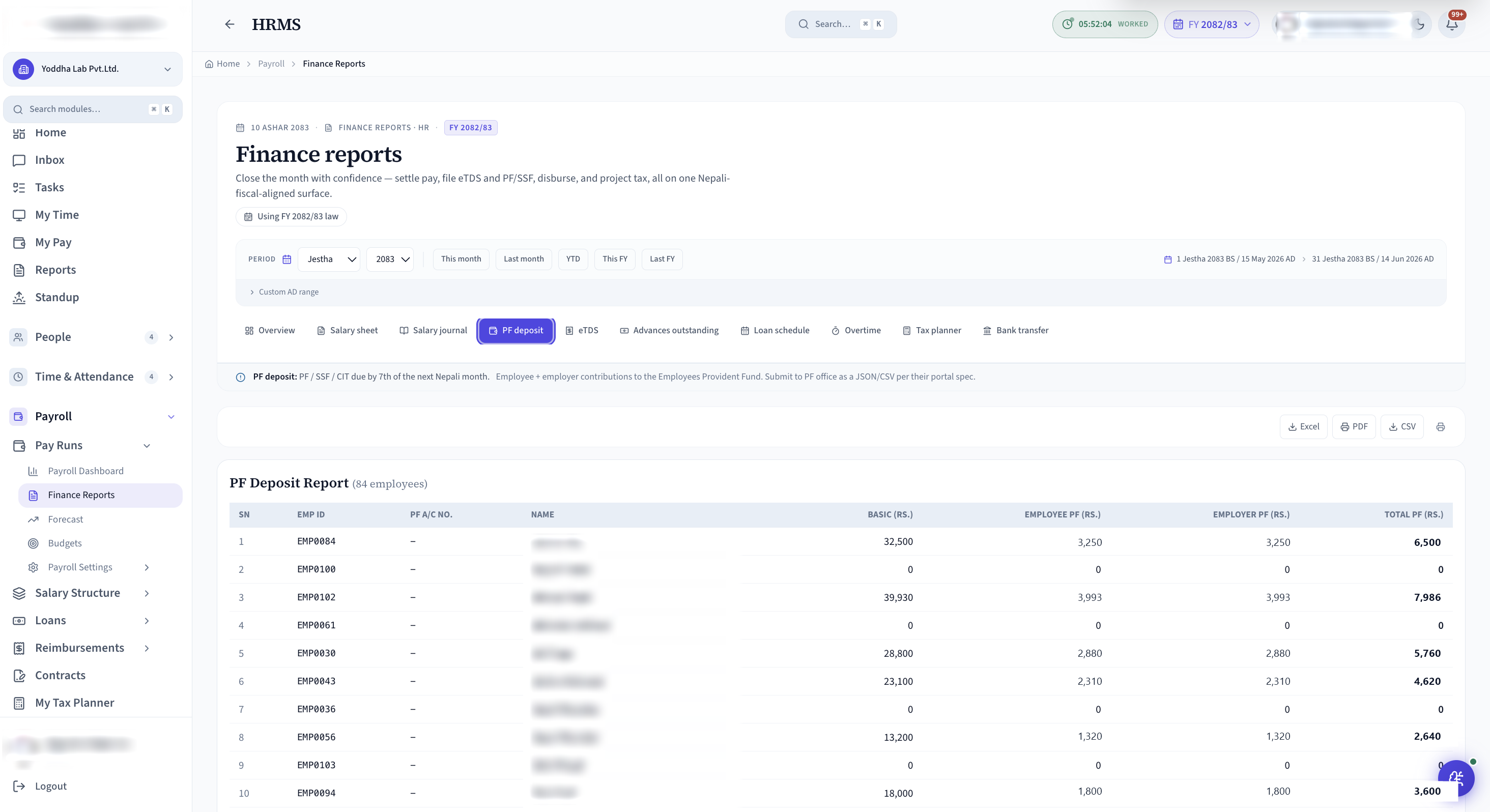Image resolution: width=1490 pixels, height=812 pixels.
Task: Switch to the Advances outstanding tab
Action: click(x=669, y=330)
